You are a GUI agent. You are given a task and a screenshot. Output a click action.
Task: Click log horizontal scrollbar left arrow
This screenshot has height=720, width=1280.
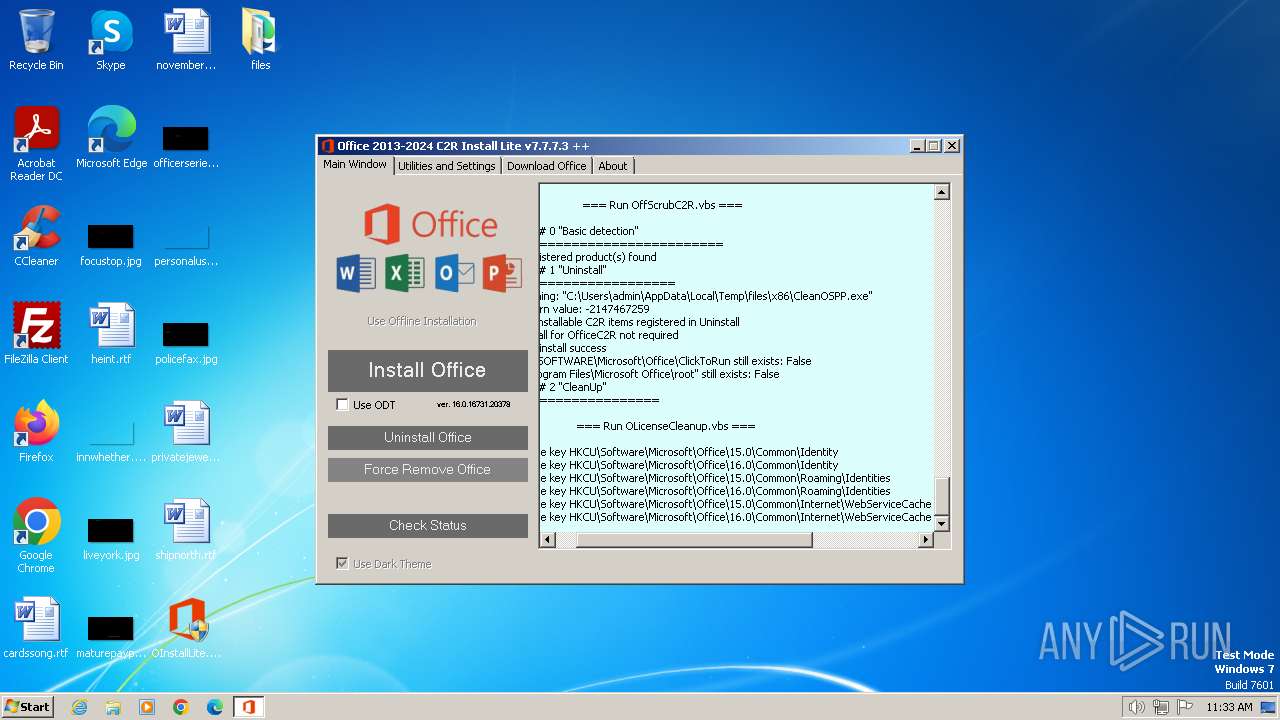pos(548,540)
